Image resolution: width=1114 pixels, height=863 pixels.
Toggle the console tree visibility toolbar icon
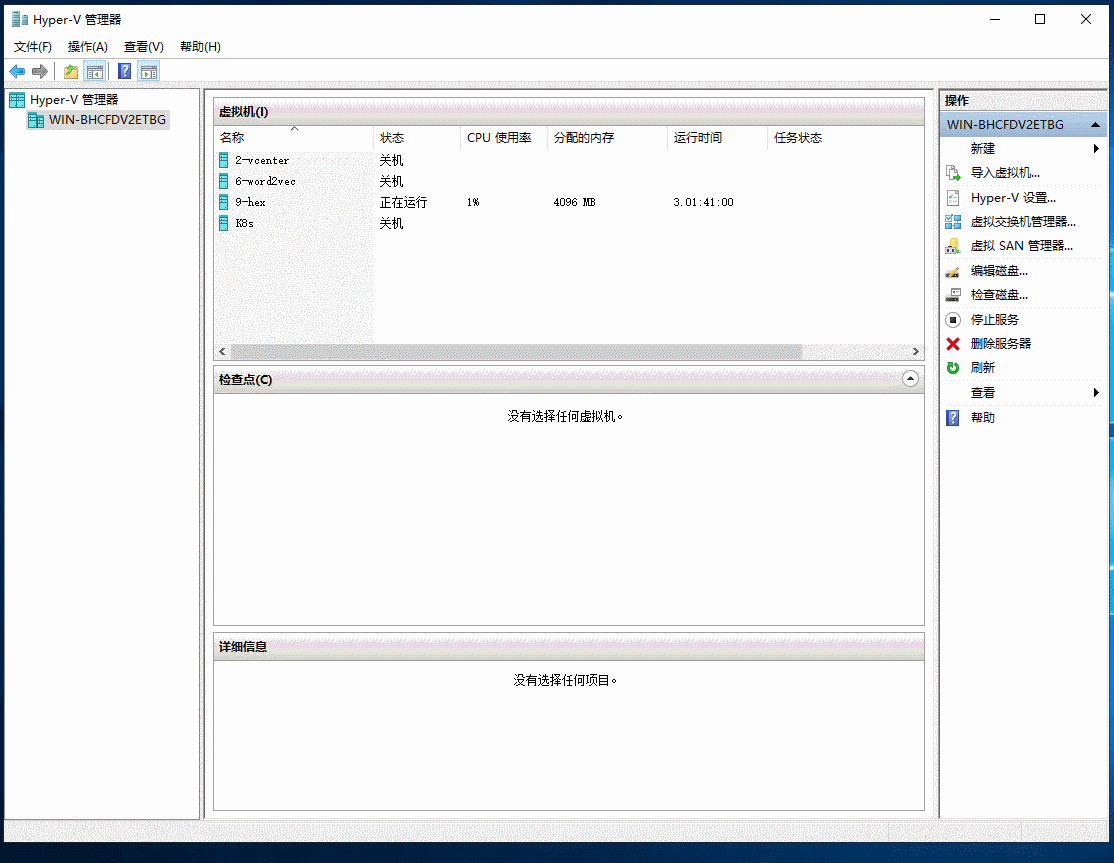point(95,70)
